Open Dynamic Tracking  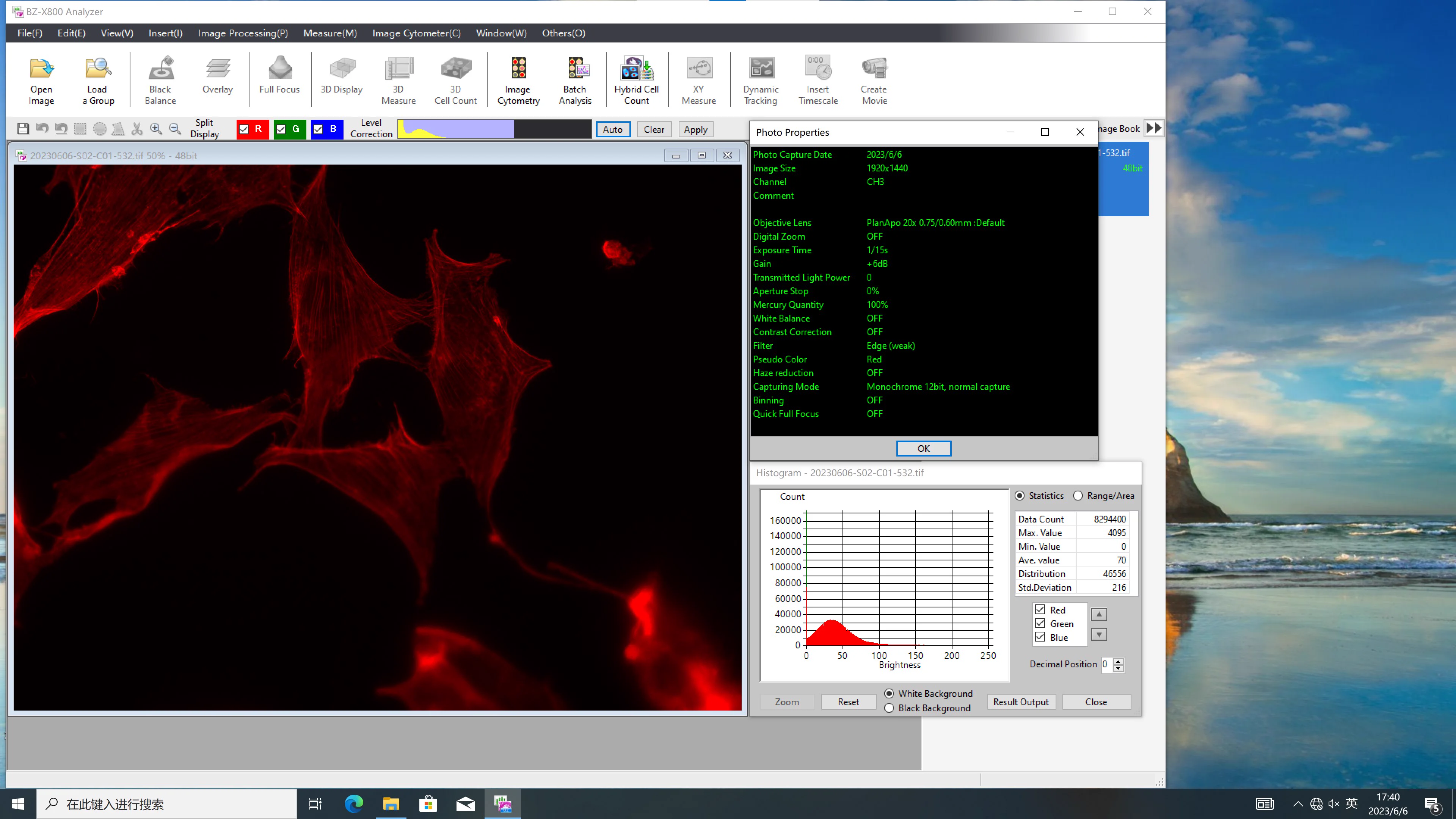click(761, 81)
